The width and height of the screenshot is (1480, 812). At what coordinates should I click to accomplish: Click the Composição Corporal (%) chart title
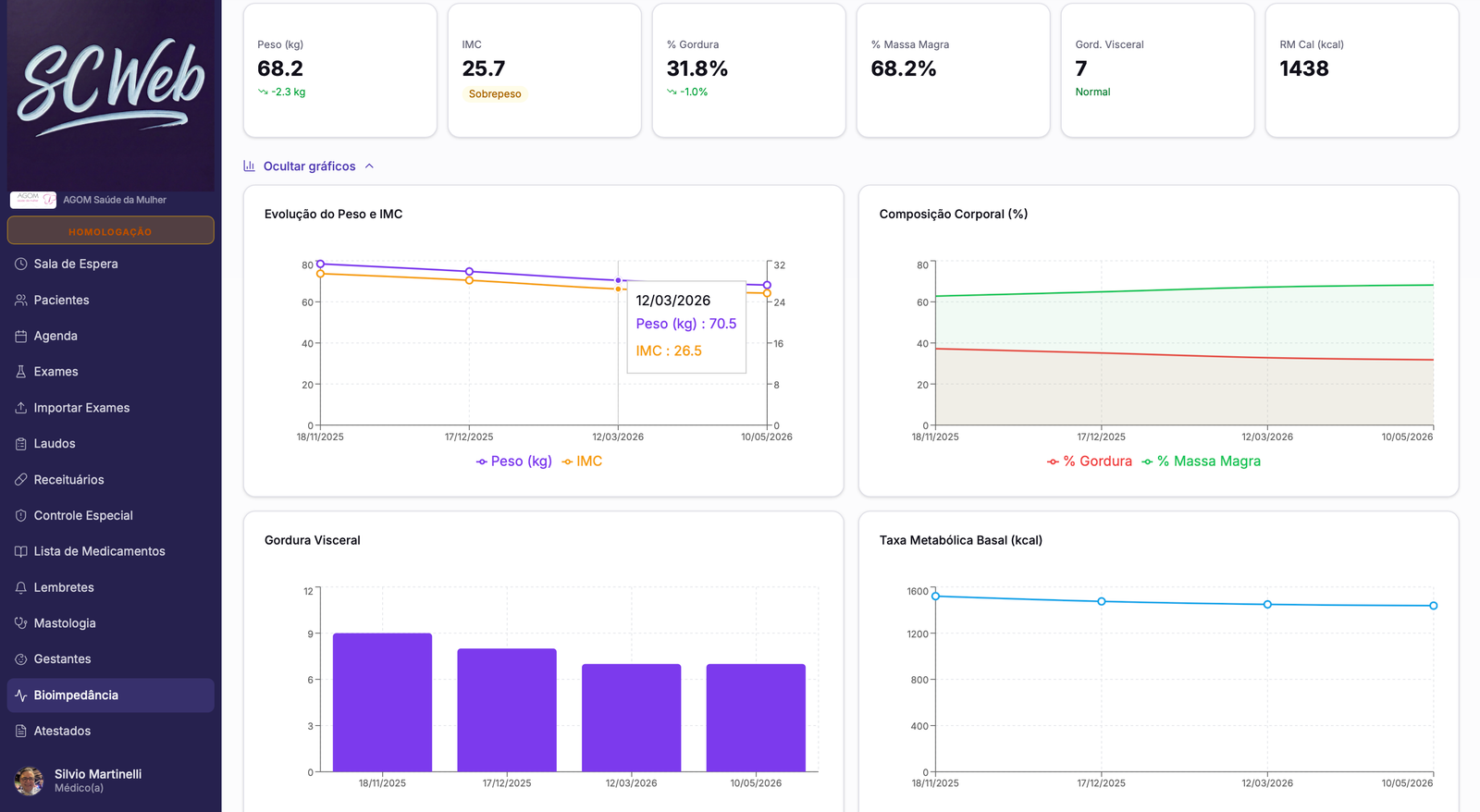[x=954, y=215]
